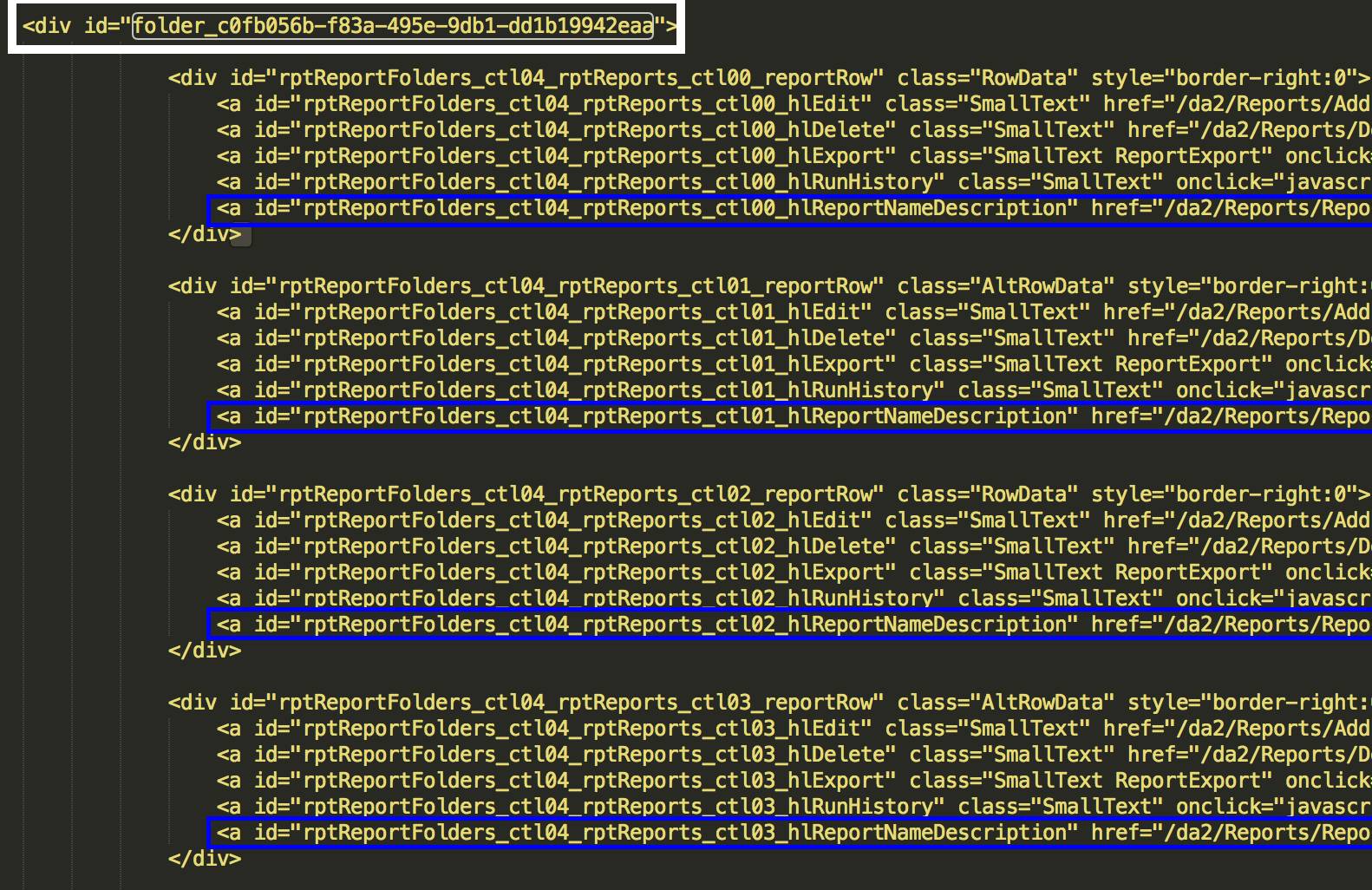Click the ctl02_hlDelete anchor line
The width and height of the screenshot is (1372, 890).
pyautogui.click(x=794, y=546)
